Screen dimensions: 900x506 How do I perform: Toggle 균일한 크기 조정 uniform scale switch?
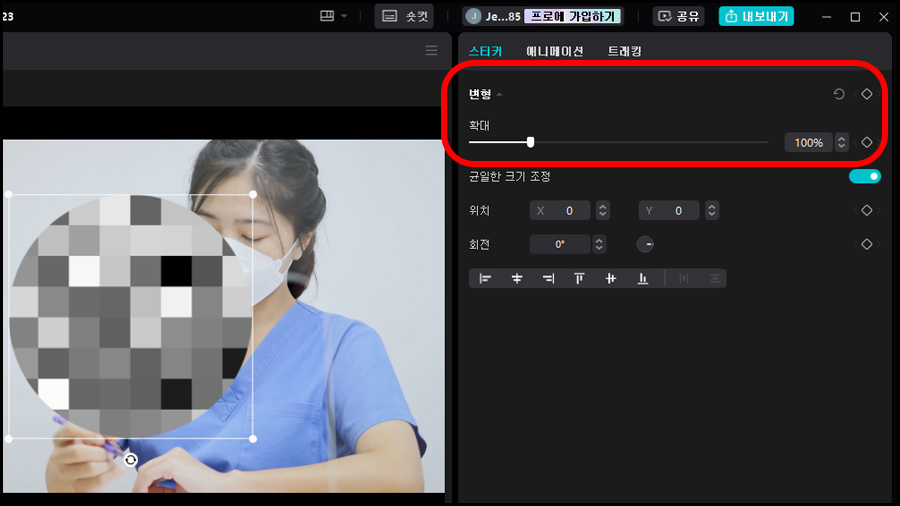(864, 176)
